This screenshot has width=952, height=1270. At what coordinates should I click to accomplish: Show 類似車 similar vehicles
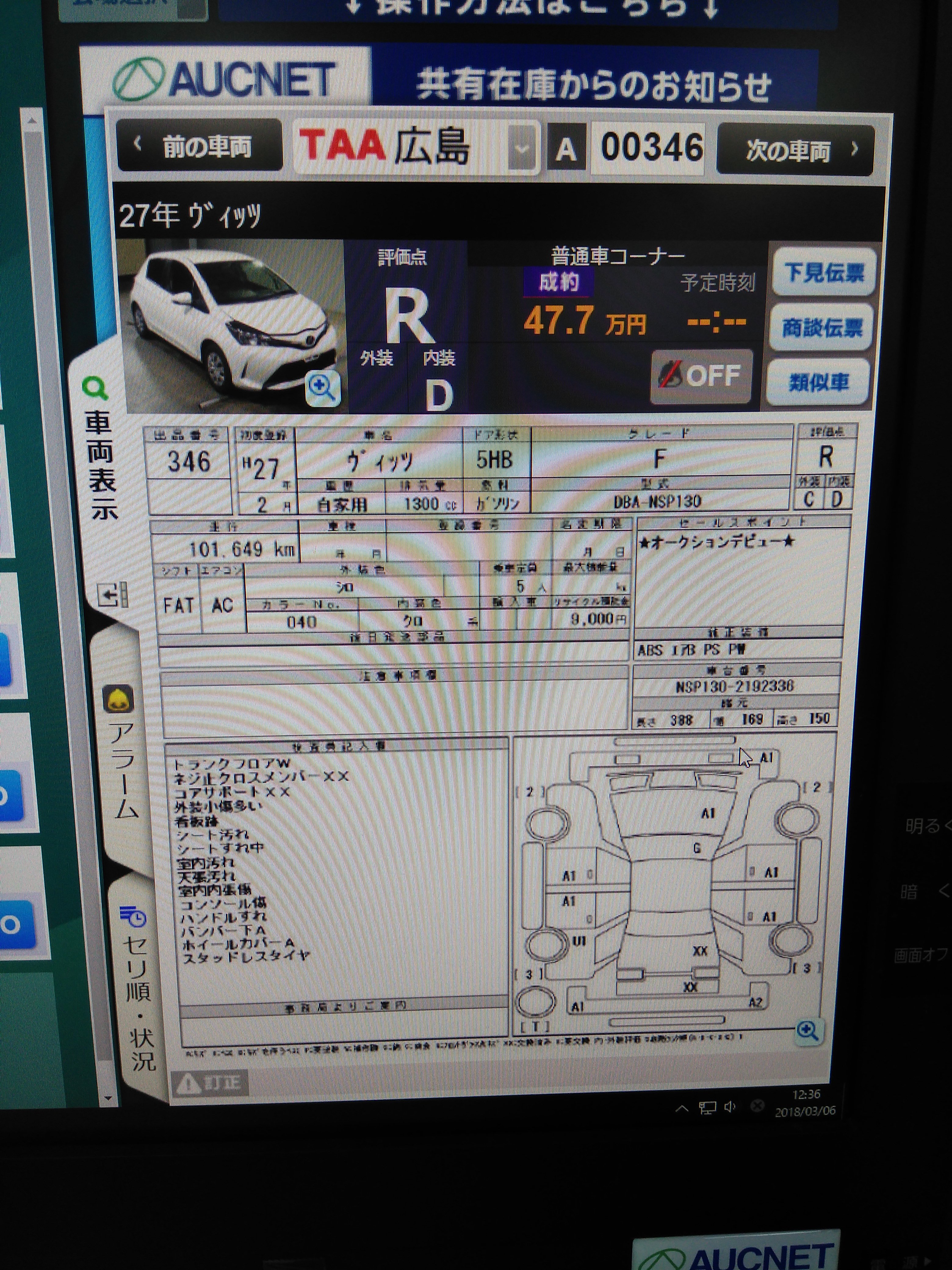pos(818,382)
